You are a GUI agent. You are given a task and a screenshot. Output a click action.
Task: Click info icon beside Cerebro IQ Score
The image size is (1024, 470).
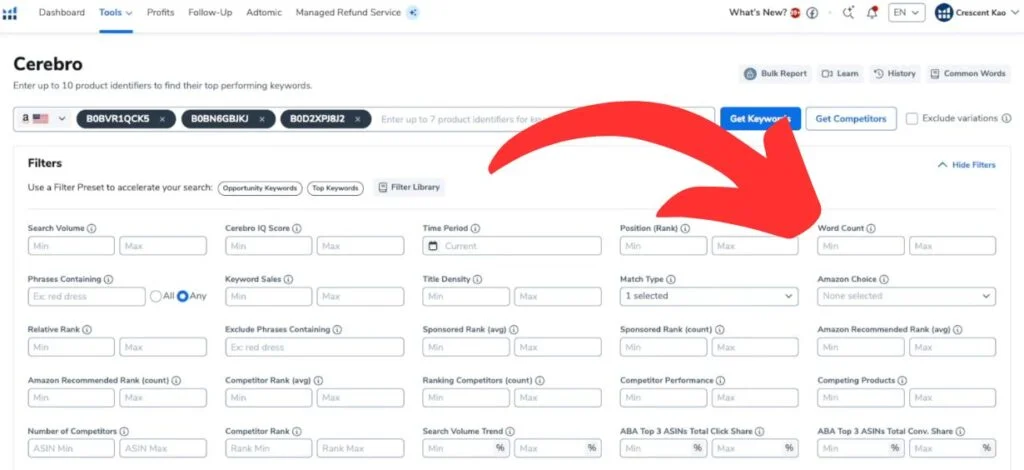pyautogui.click(x=297, y=228)
